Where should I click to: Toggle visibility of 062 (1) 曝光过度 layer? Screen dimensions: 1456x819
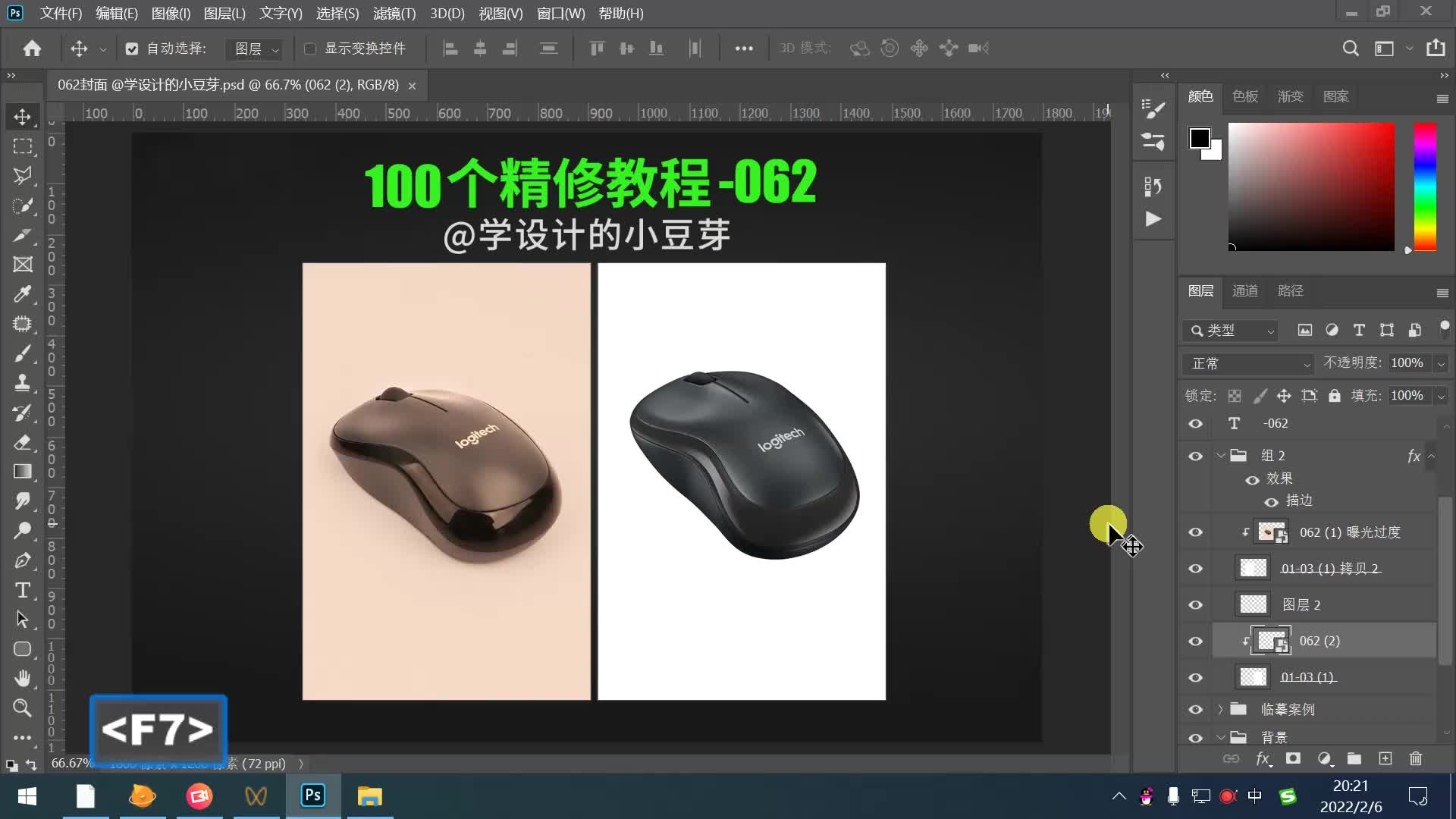click(1196, 532)
